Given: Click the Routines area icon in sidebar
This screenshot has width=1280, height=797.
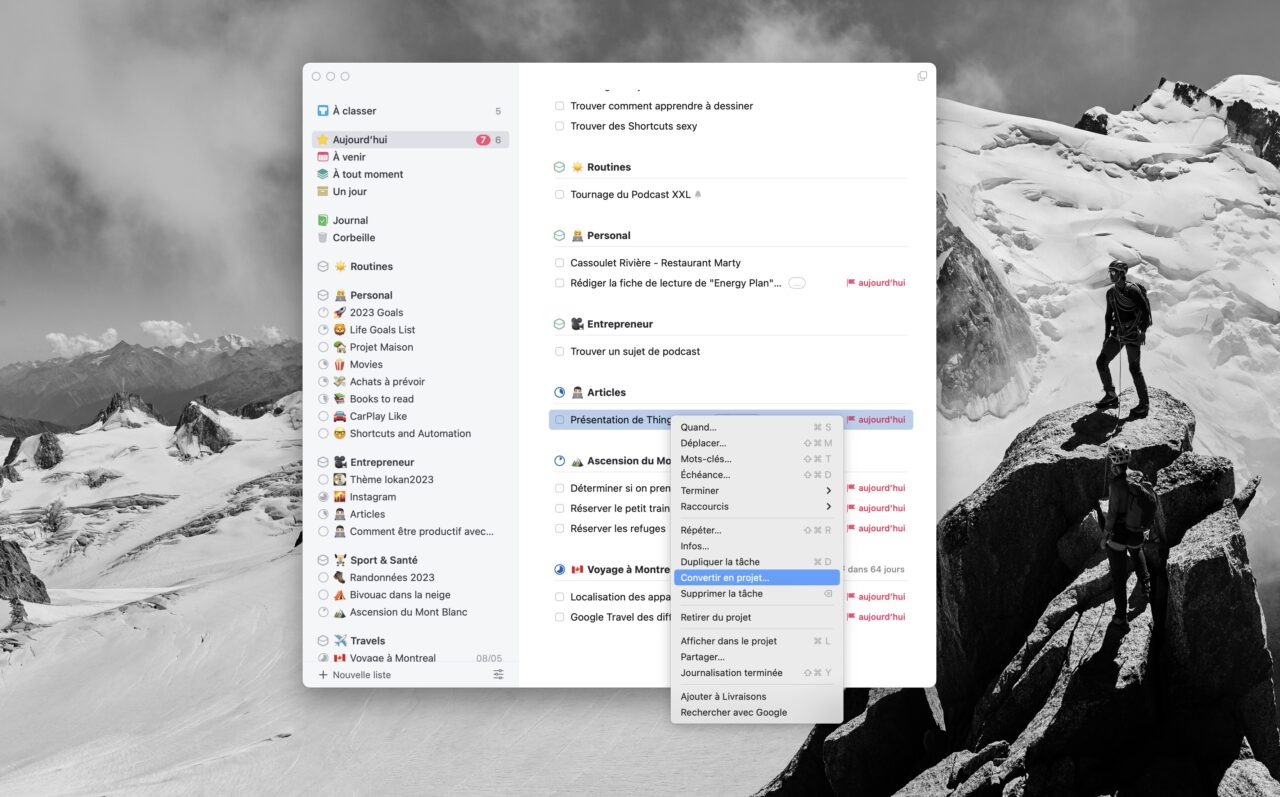Looking at the screenshot, I should click(323, 267).
